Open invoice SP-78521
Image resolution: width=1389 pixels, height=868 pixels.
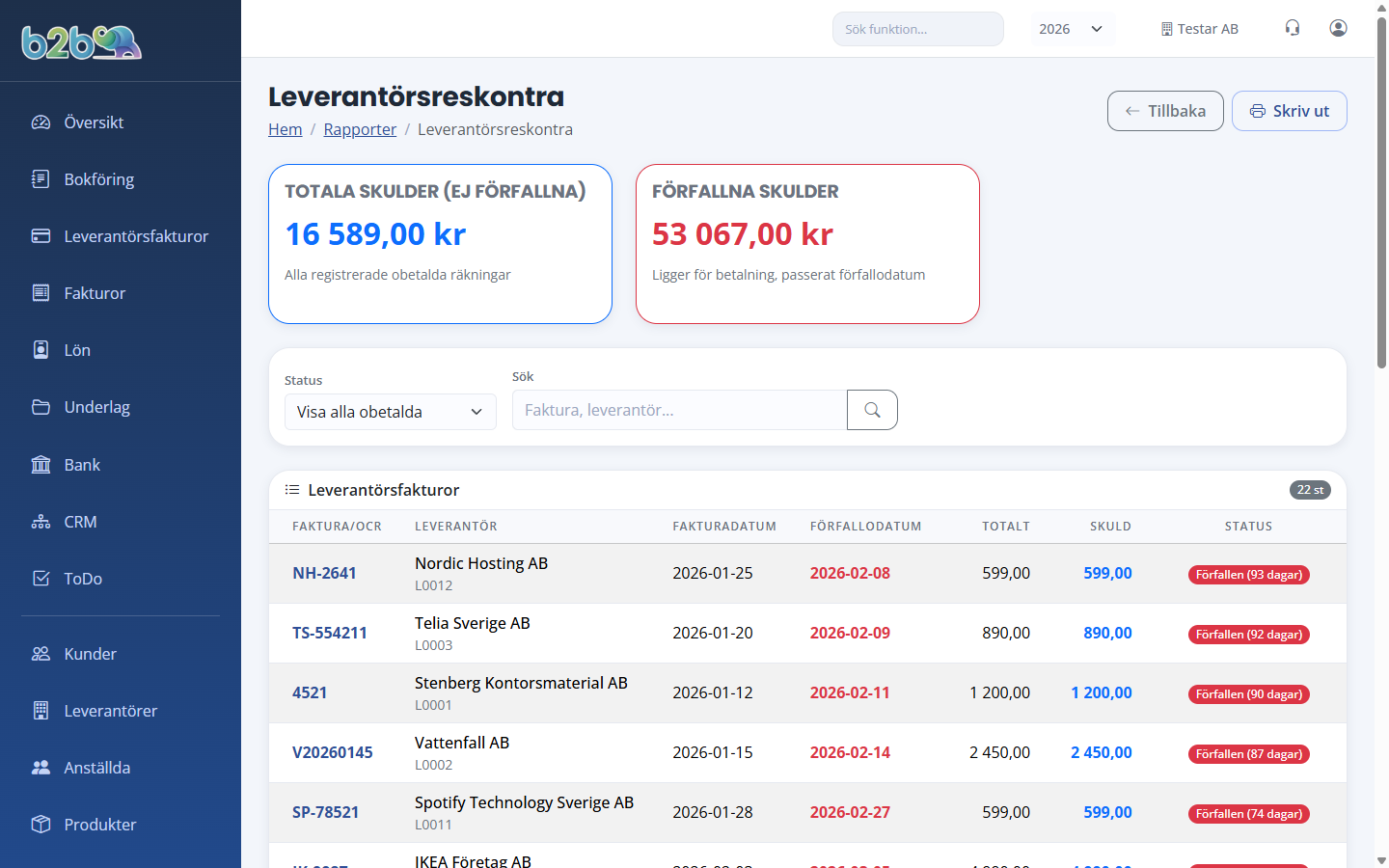pos(325,812)
